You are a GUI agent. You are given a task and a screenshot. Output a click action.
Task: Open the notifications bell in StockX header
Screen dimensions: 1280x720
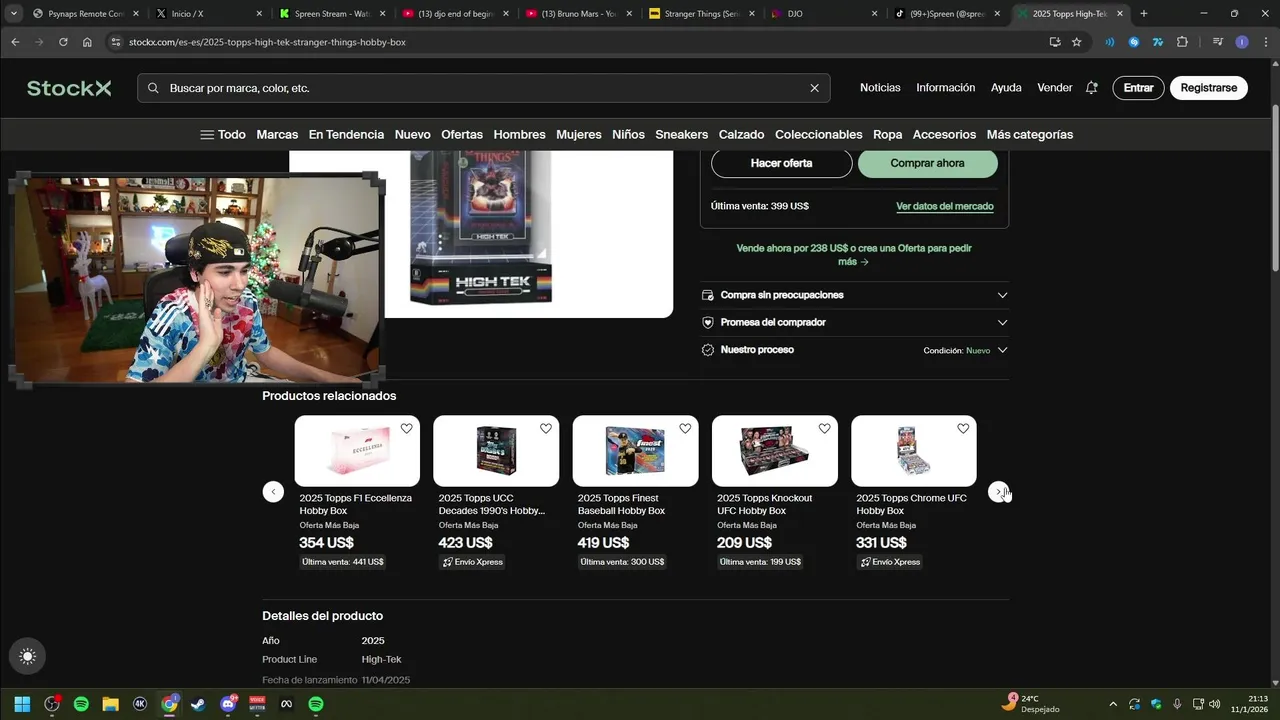(1091, 88)
